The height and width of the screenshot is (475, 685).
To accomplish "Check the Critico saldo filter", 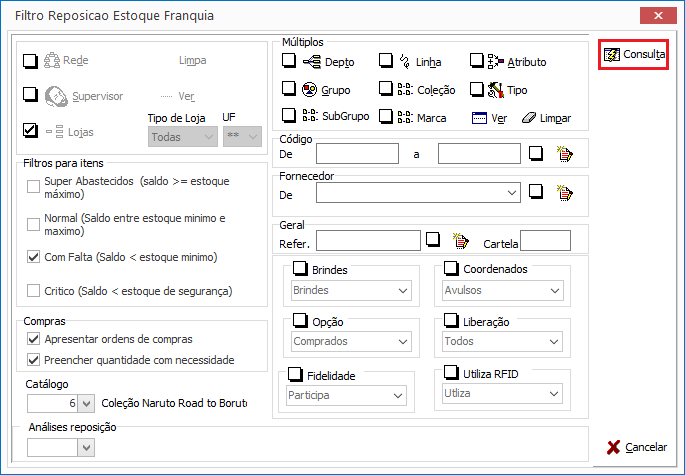I will 33,291.
